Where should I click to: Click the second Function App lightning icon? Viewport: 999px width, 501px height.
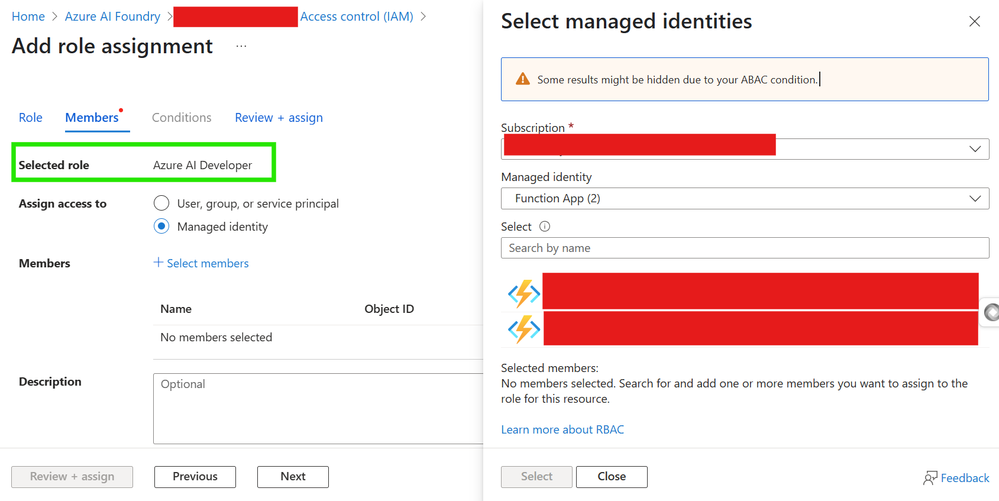point(524,329)
